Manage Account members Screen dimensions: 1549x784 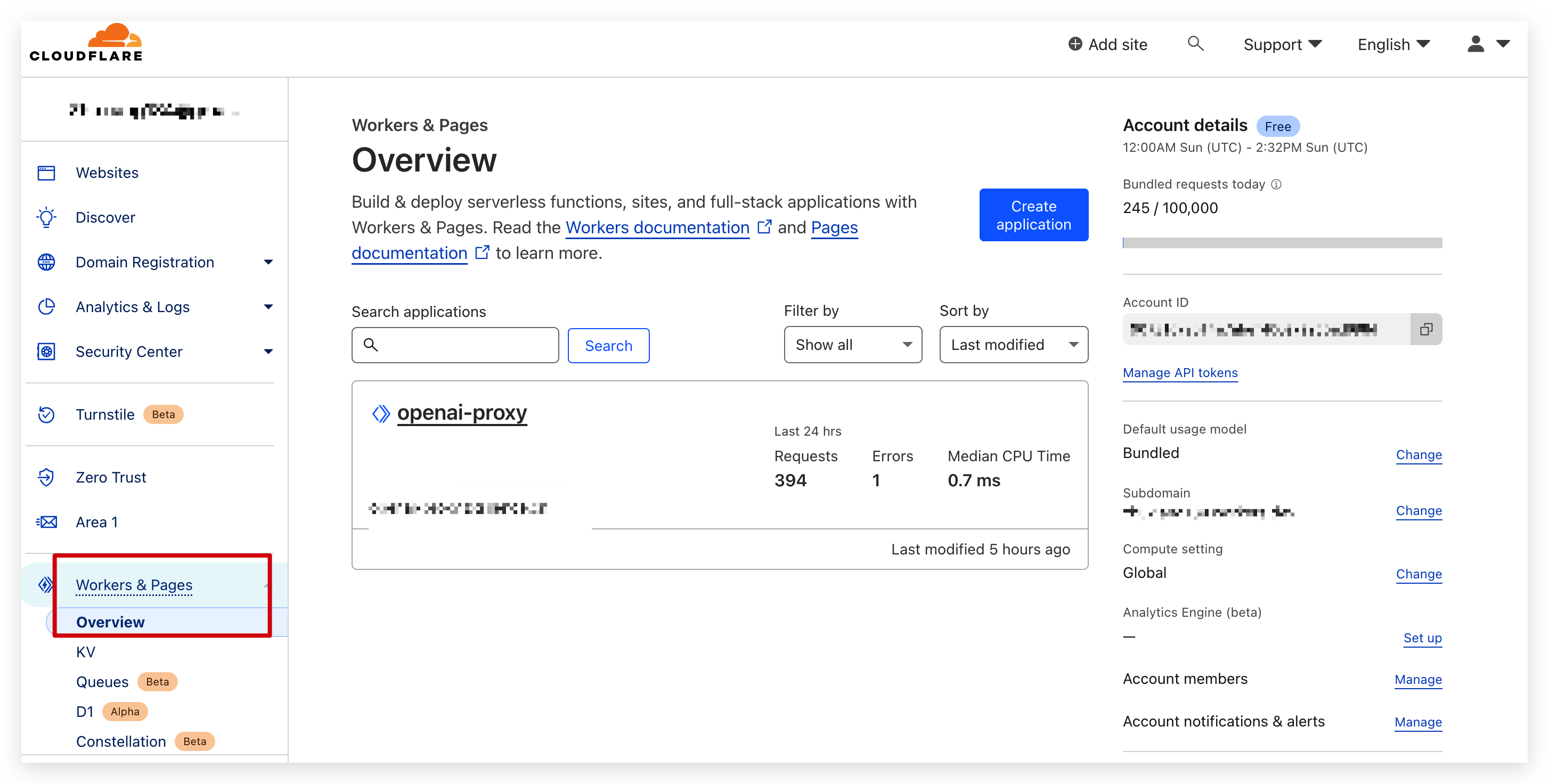pyautogui.click(x=1418, y=680)
